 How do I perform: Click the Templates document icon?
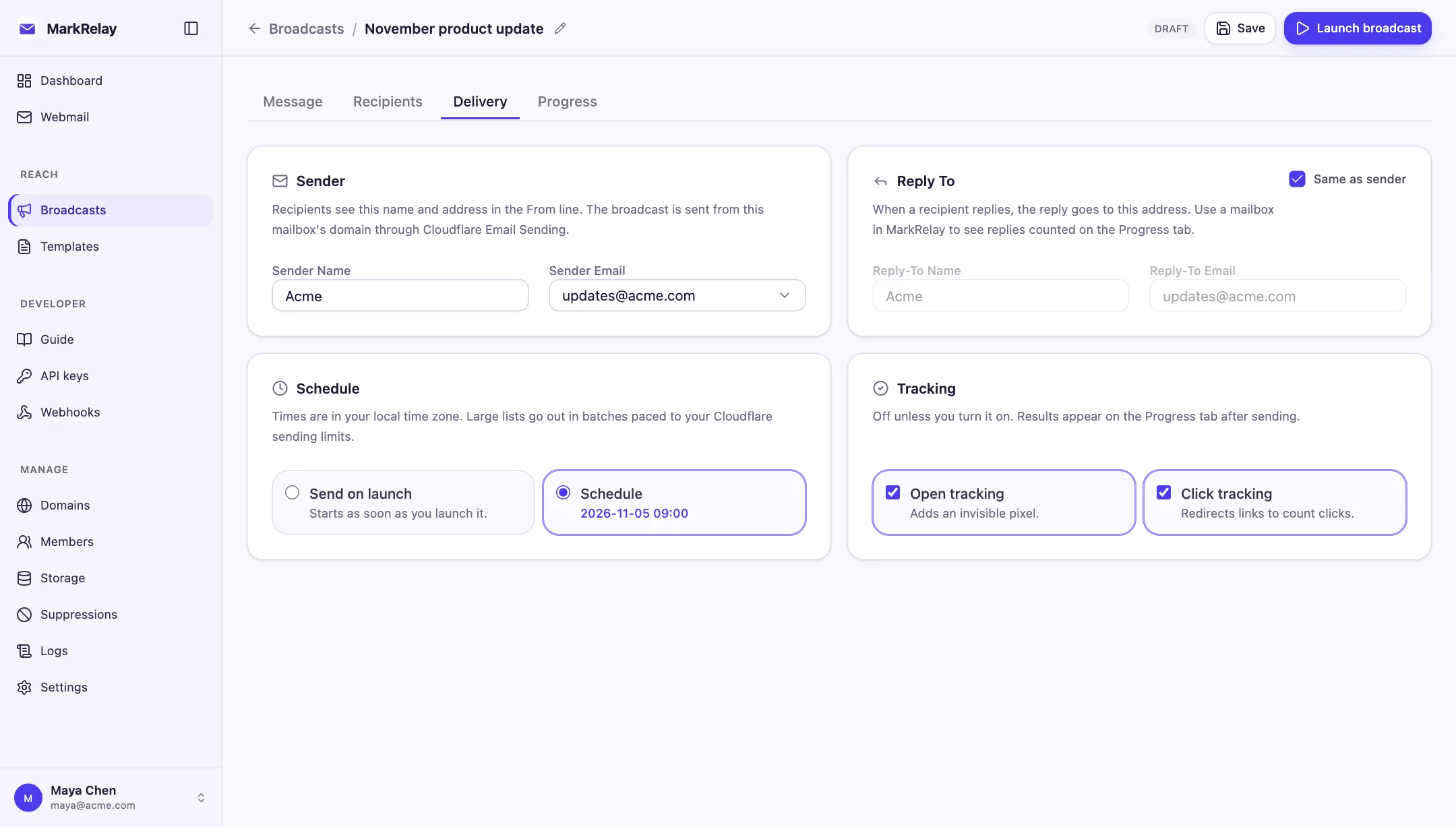pos(24,247)
